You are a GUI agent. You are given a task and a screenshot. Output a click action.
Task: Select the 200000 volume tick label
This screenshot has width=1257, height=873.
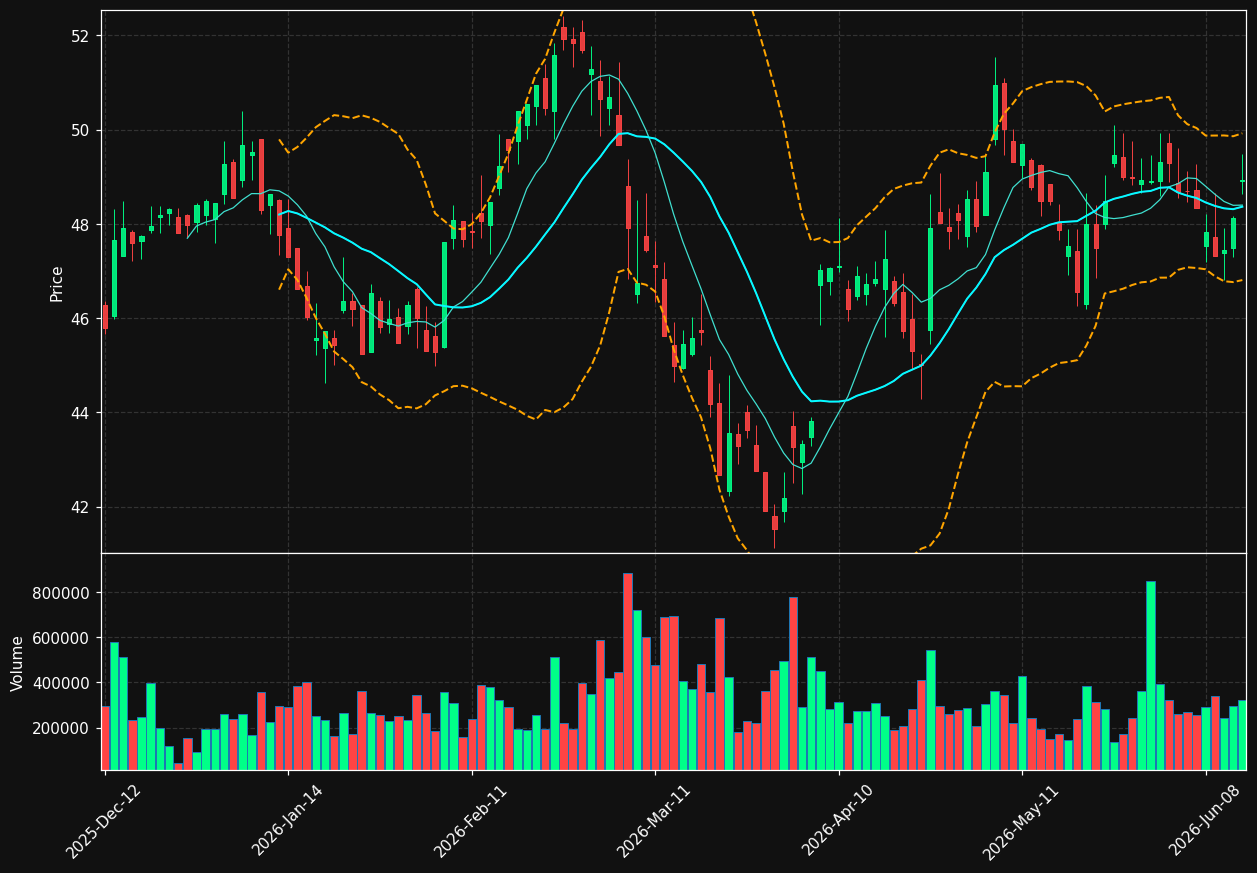point(60,728)
